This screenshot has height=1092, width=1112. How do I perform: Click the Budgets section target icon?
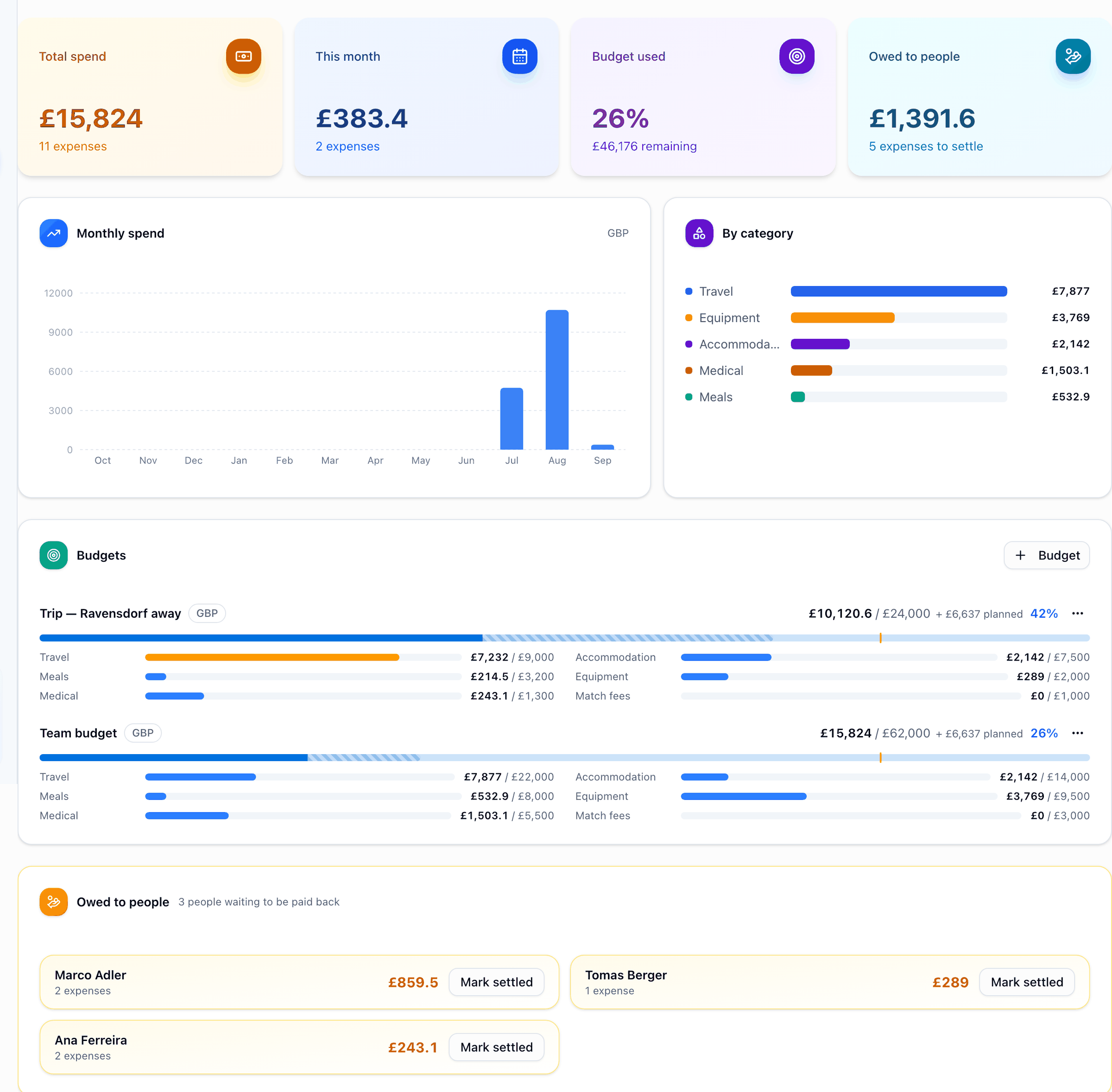(x=53, y=555)
